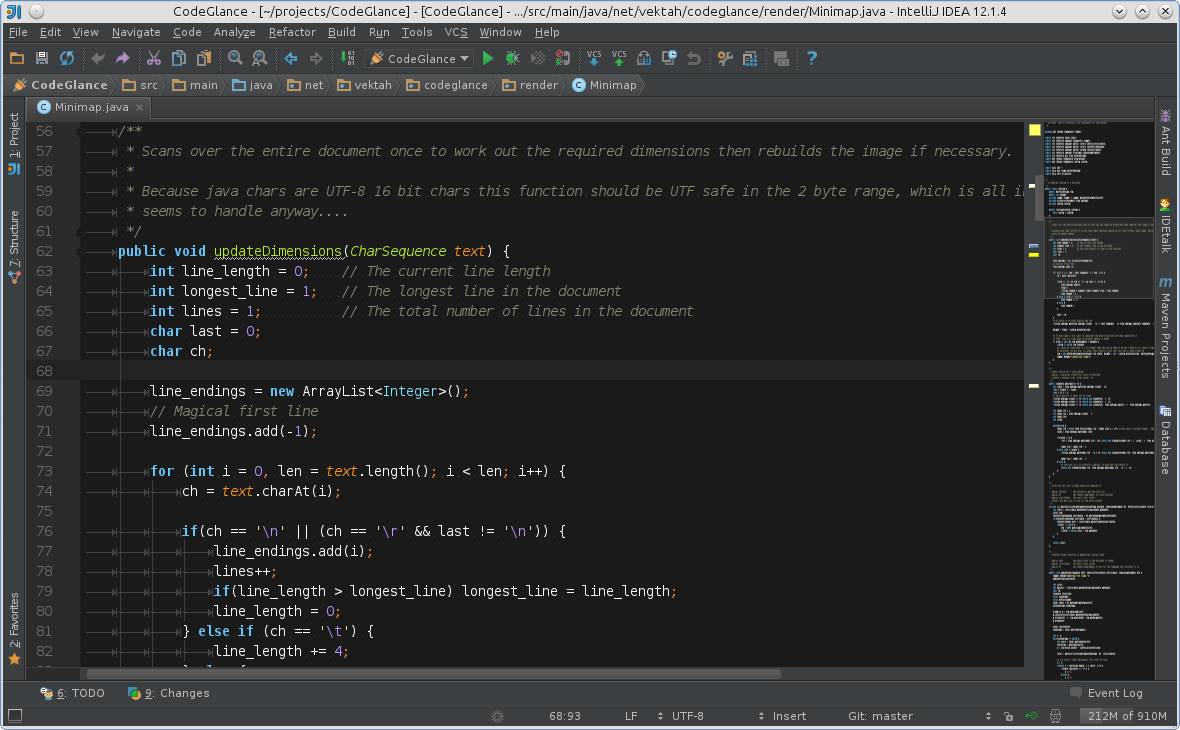Open the Find magnifier icon in toolbar
The image size is (1180, 730).
235,58
